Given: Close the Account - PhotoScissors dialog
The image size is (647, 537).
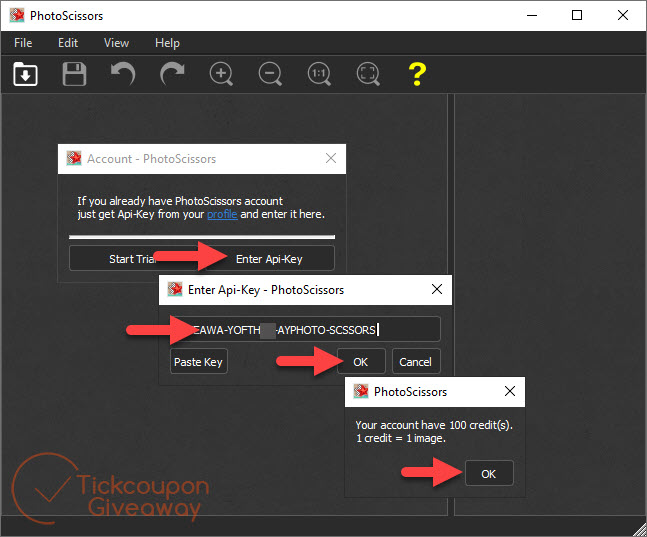Looking at the screenshot, I should (x=331, y=158).
